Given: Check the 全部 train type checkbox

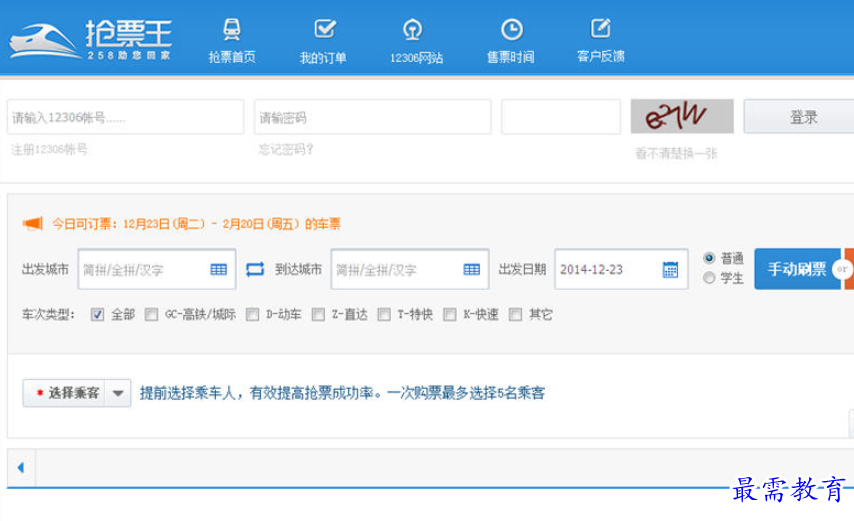Looking at the screenshot, I should (x=97, y=315).
